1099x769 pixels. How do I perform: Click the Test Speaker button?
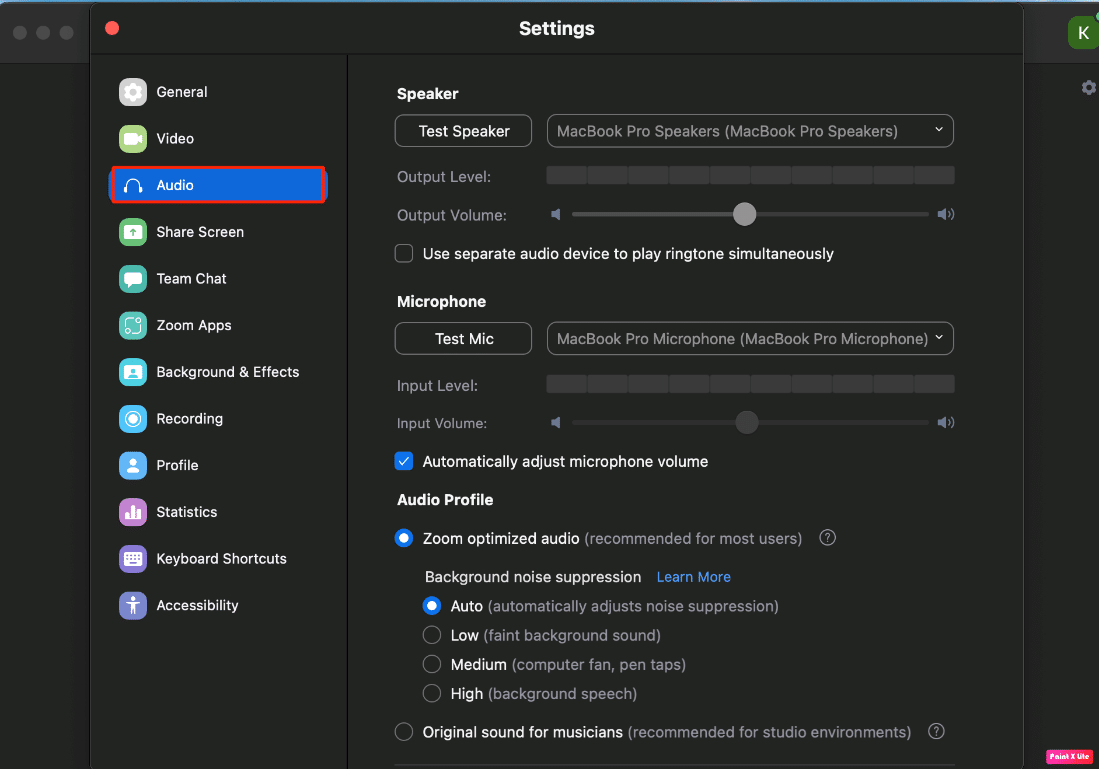pyautogui.click(x=463, y=131)
